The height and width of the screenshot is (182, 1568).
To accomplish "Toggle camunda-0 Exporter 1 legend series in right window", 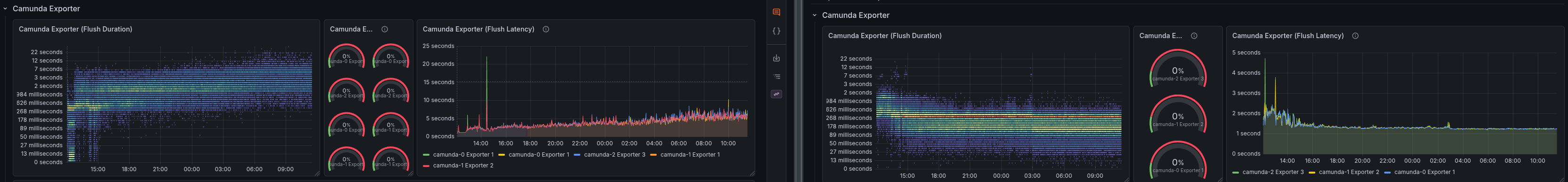I will tap(1424, 172).
